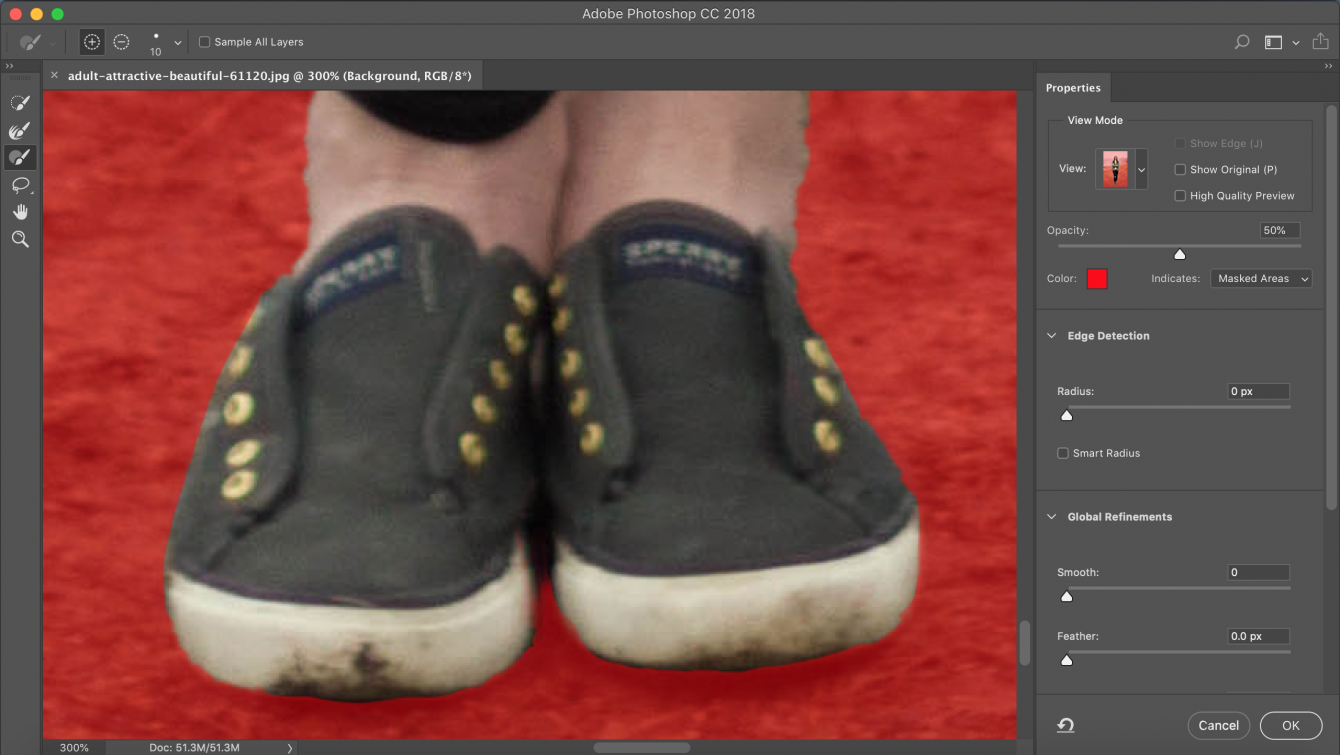Click the Share icon at top right
Viewport: 1340px width, 755px height.
coord(1319,42)
